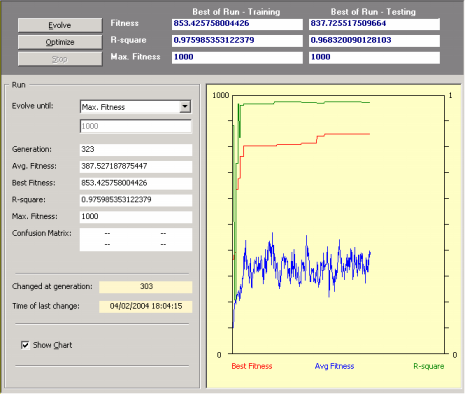Click the Run group box title
This screenshot has width=465, height=394.
[x=18, y=85]
